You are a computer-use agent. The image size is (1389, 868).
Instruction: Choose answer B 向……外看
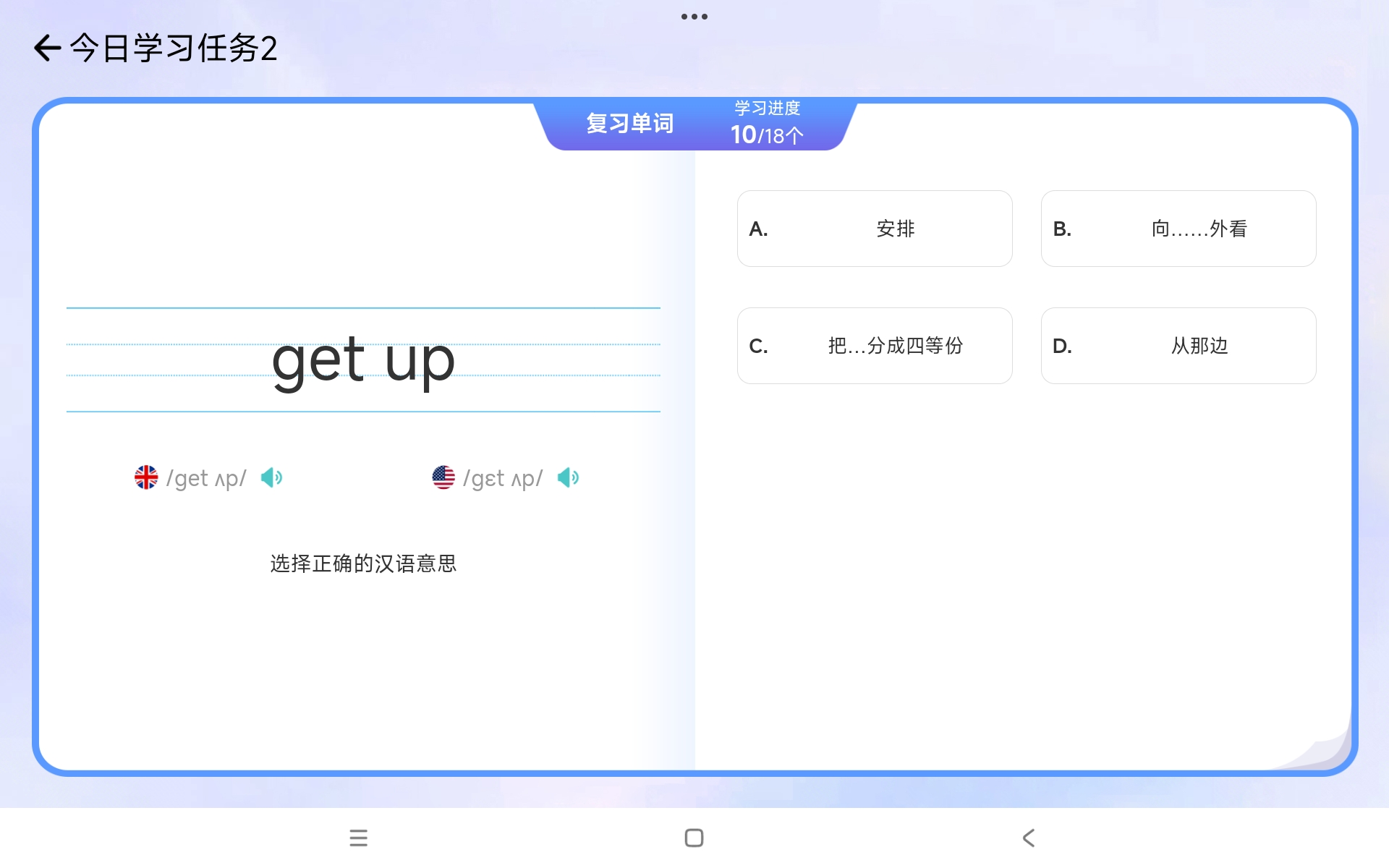click(1178, 229)
